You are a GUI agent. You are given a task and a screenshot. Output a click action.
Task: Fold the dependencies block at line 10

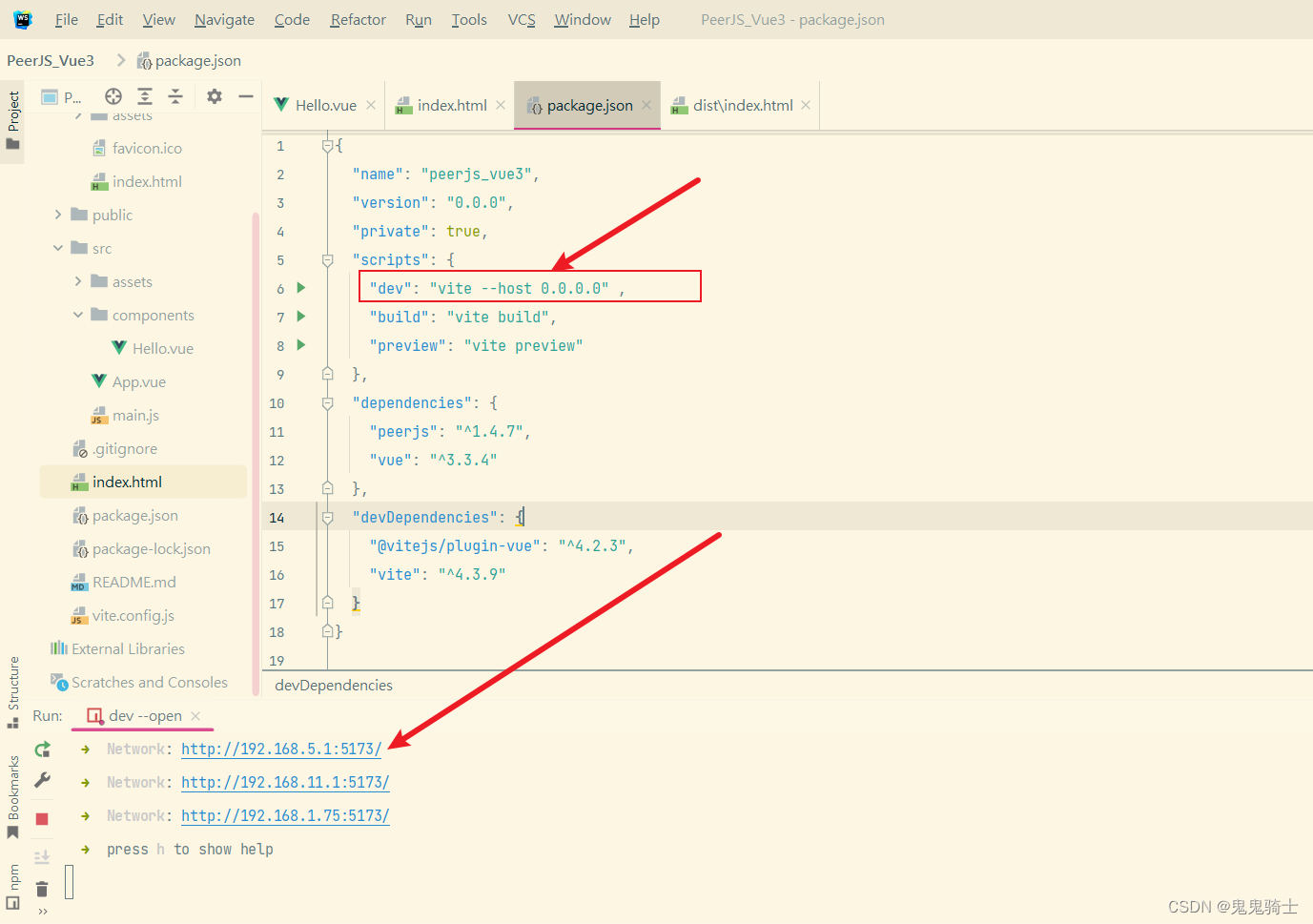[328, 402]
